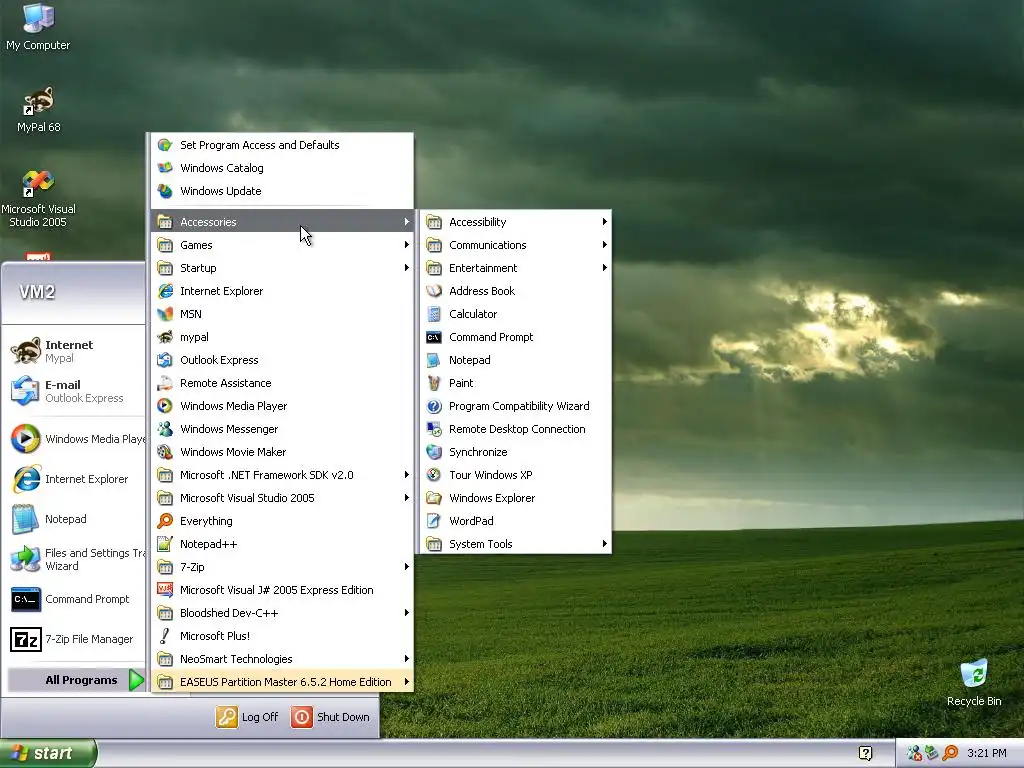Image resolution: width=1024 pixels, height=768 pixels.
Task: Open Command Prompt from recent programs
Action: 76,600
